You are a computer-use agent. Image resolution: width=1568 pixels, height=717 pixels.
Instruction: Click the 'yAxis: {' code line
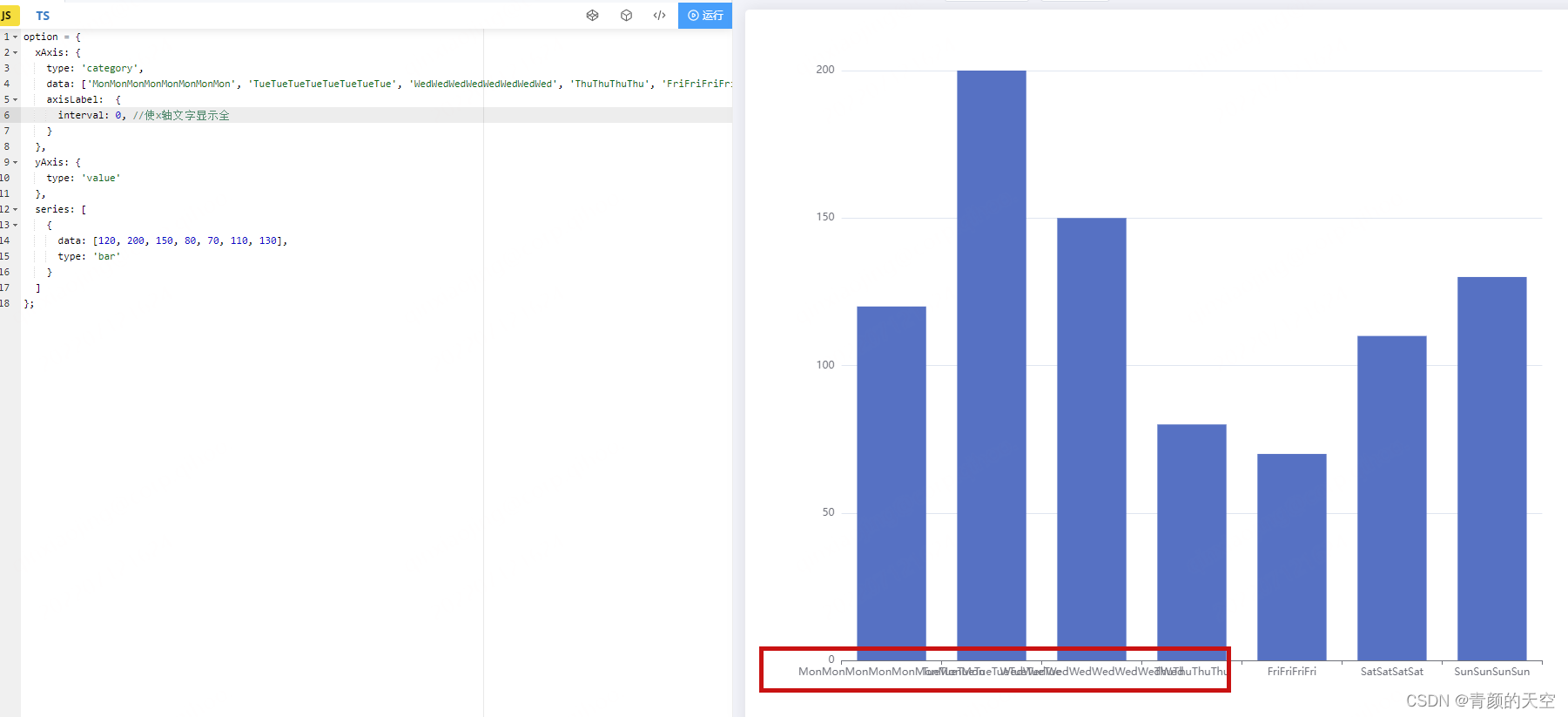(x=57, y=162)
